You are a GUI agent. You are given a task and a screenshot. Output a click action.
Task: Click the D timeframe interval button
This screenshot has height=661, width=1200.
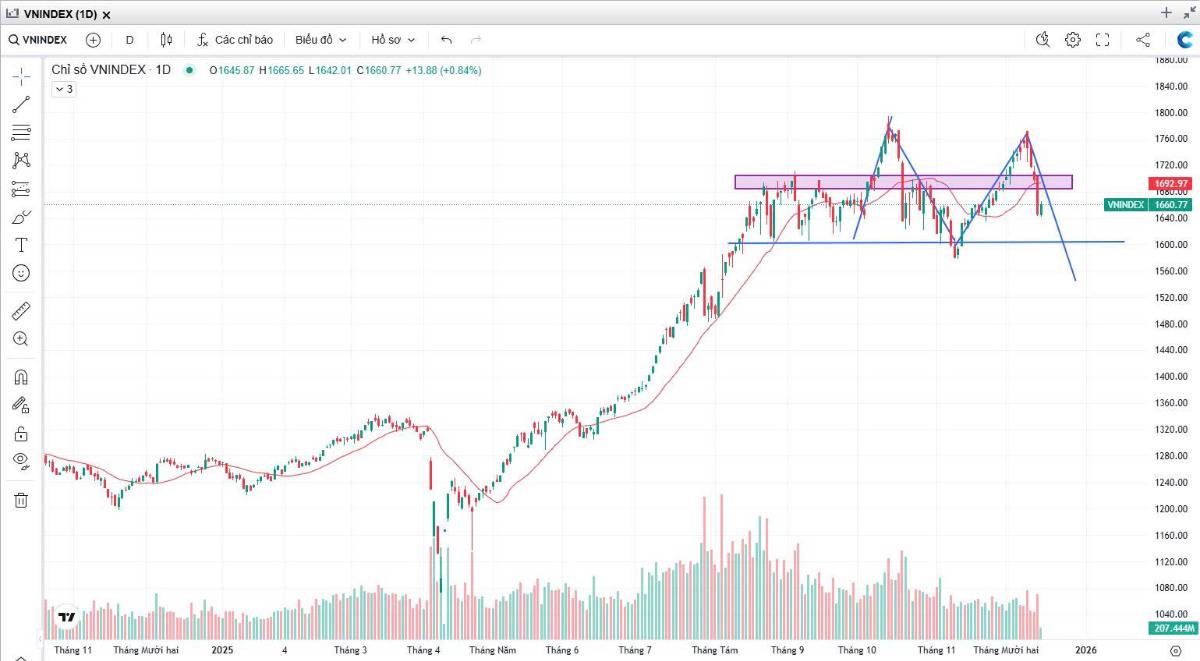(x=129, y=40)
